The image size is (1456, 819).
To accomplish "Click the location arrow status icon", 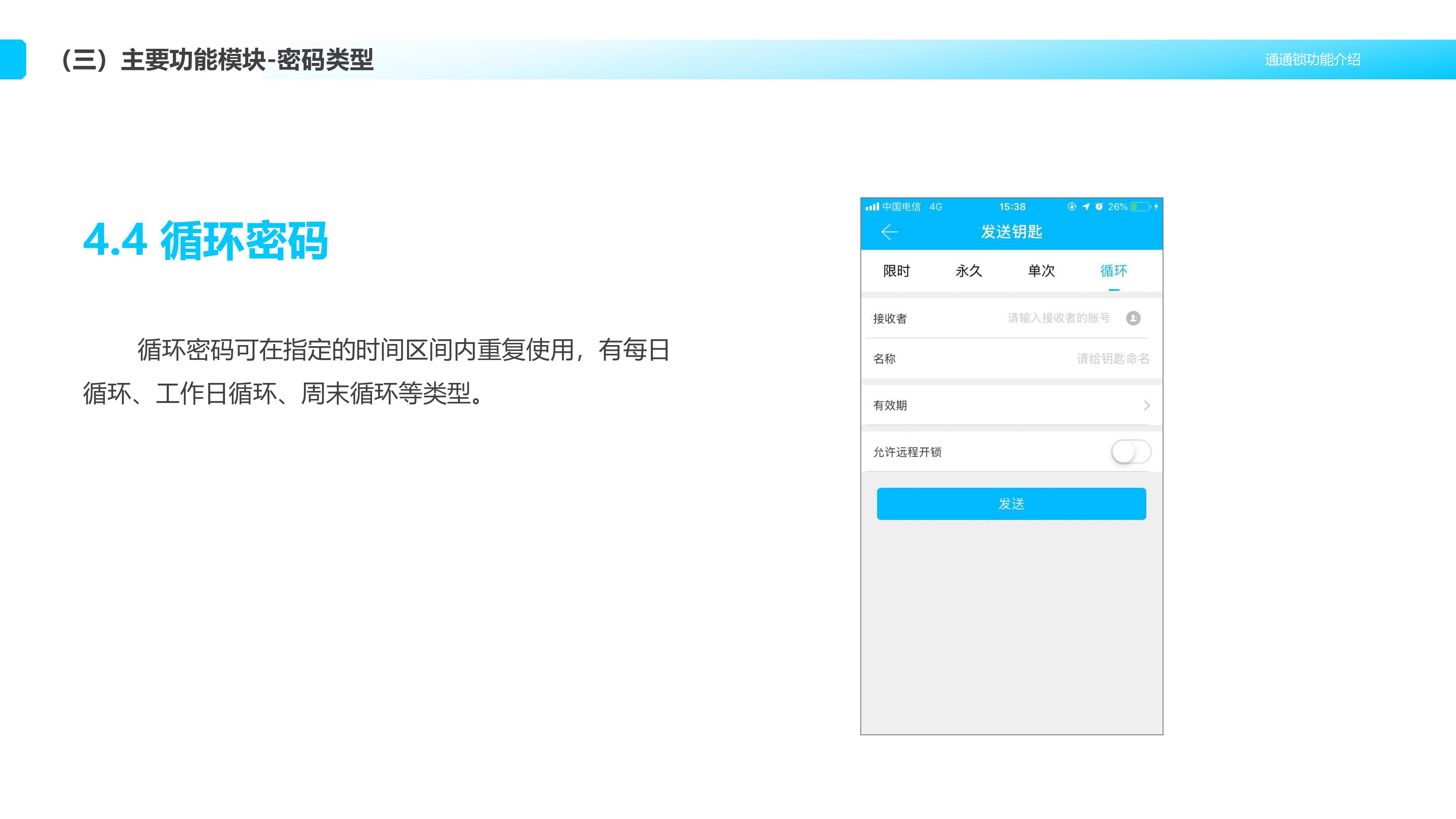I will [1086, 207].
